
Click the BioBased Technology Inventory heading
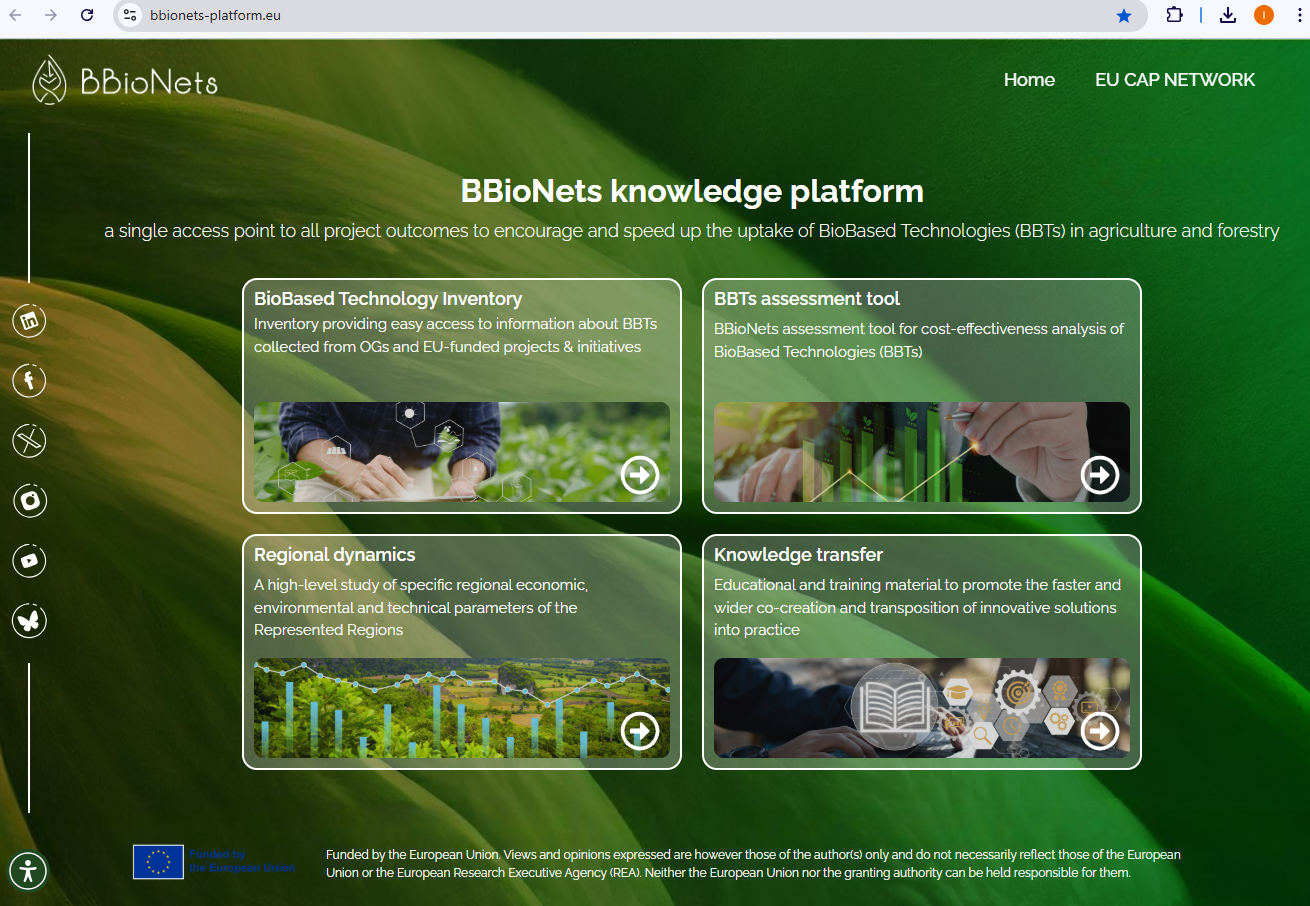click(x=388, y=299)
